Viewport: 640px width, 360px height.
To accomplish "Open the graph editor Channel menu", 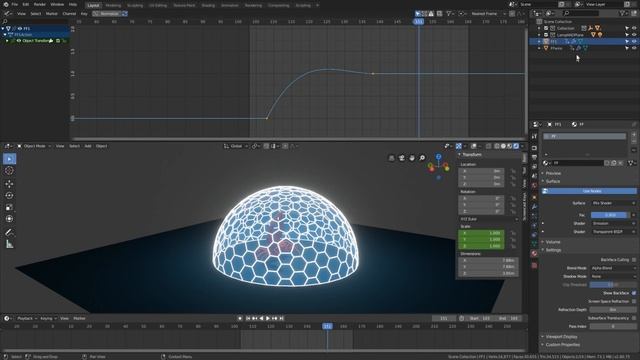I will (69, 13).
